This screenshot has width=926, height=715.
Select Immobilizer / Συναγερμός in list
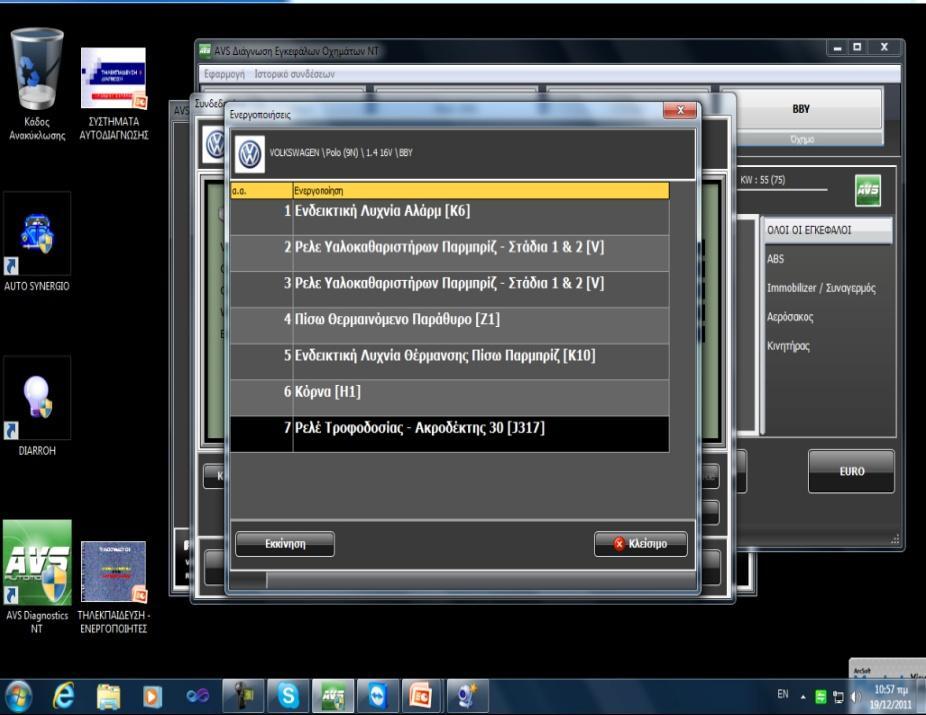coord(821,288)
